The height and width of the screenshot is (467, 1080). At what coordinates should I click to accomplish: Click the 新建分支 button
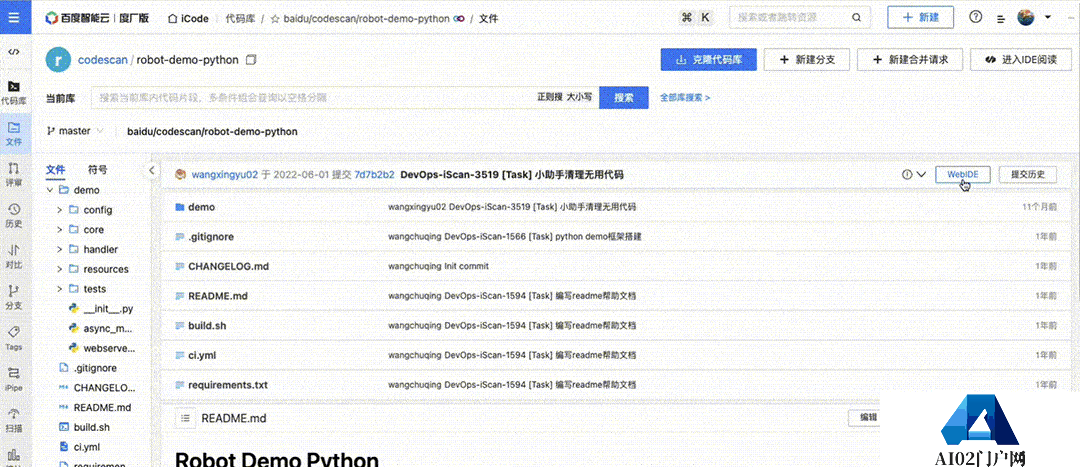coord(807,60)
